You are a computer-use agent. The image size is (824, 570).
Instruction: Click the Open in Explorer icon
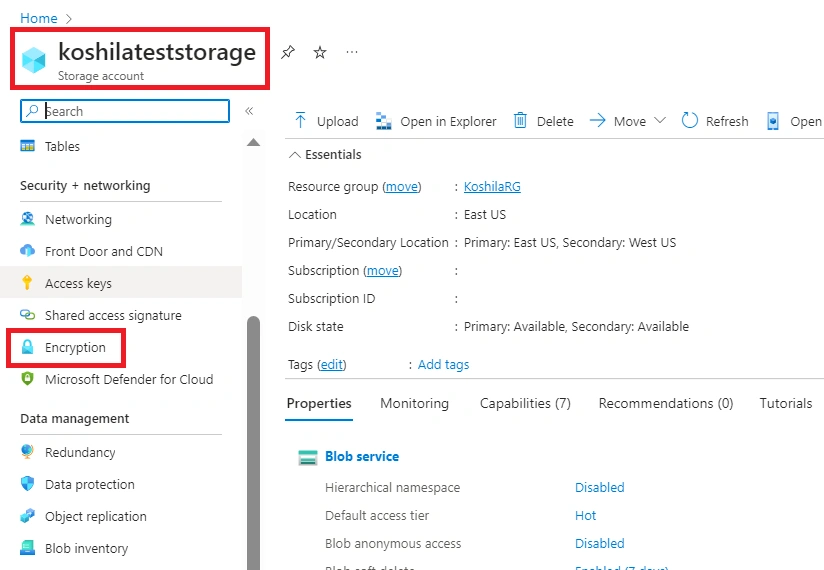384,121
